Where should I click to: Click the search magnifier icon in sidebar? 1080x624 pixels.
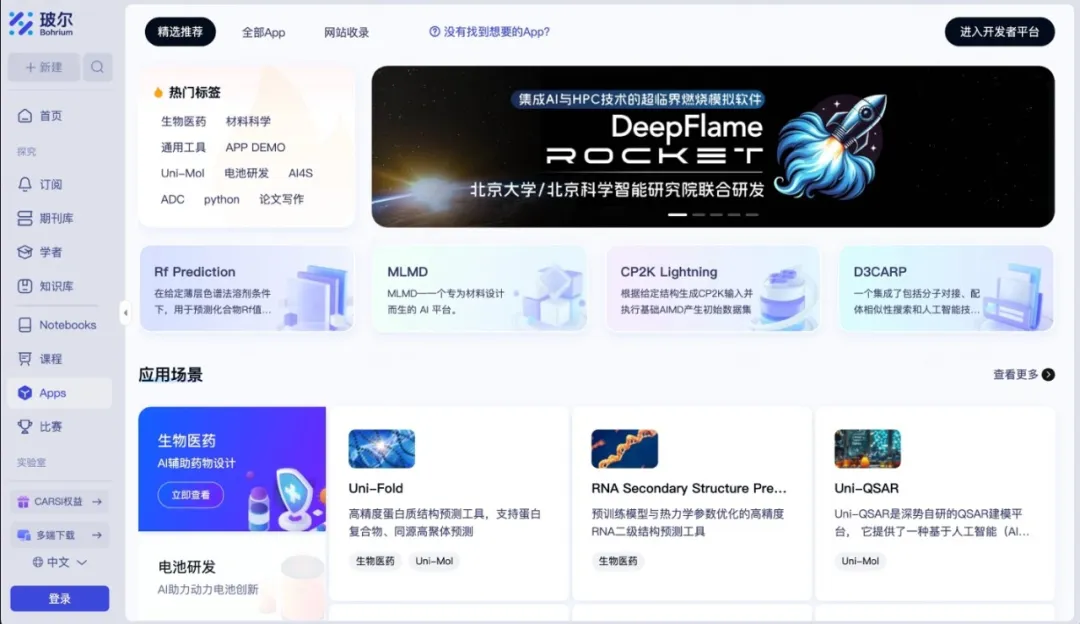[97, 67]
